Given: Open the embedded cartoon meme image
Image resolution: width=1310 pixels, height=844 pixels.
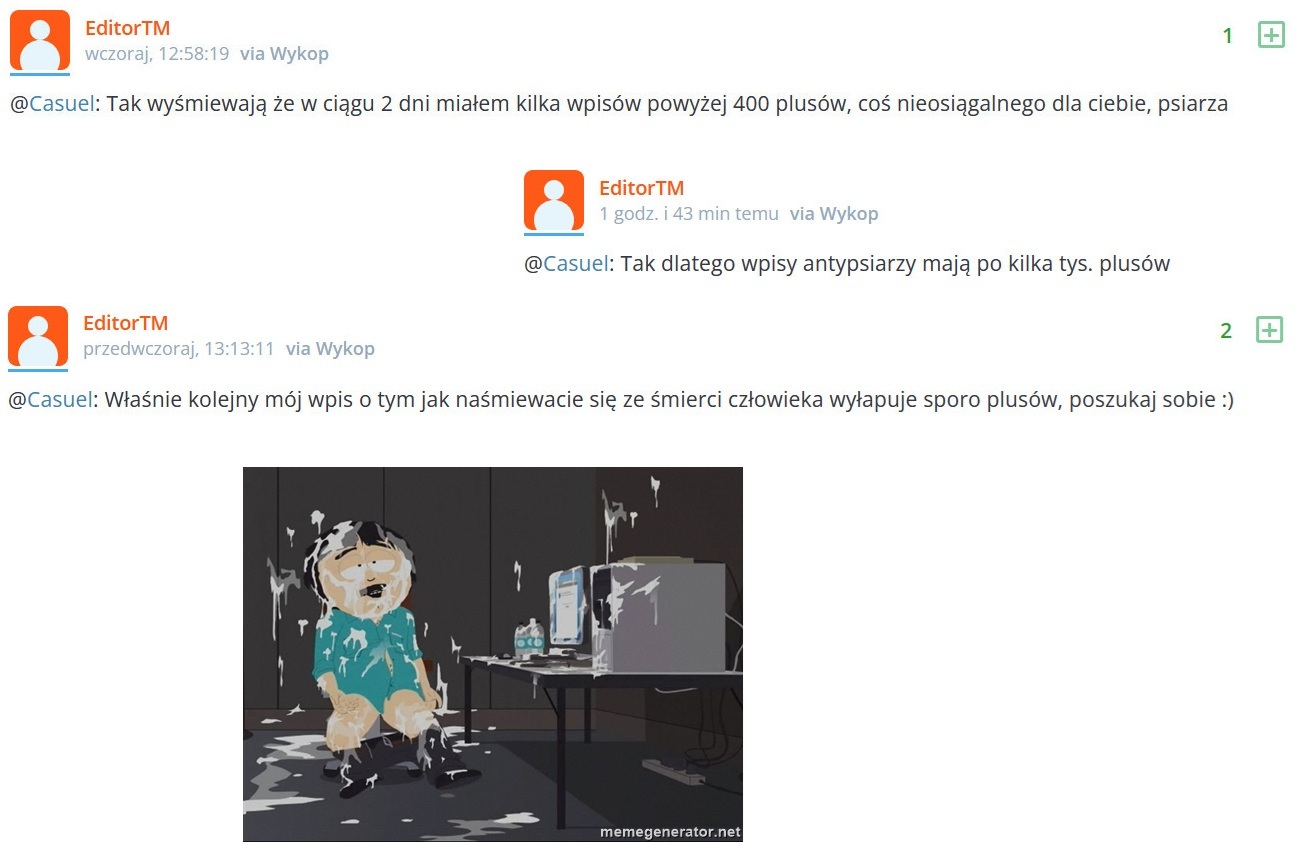Looking at the screenshot, I should 493,654.
